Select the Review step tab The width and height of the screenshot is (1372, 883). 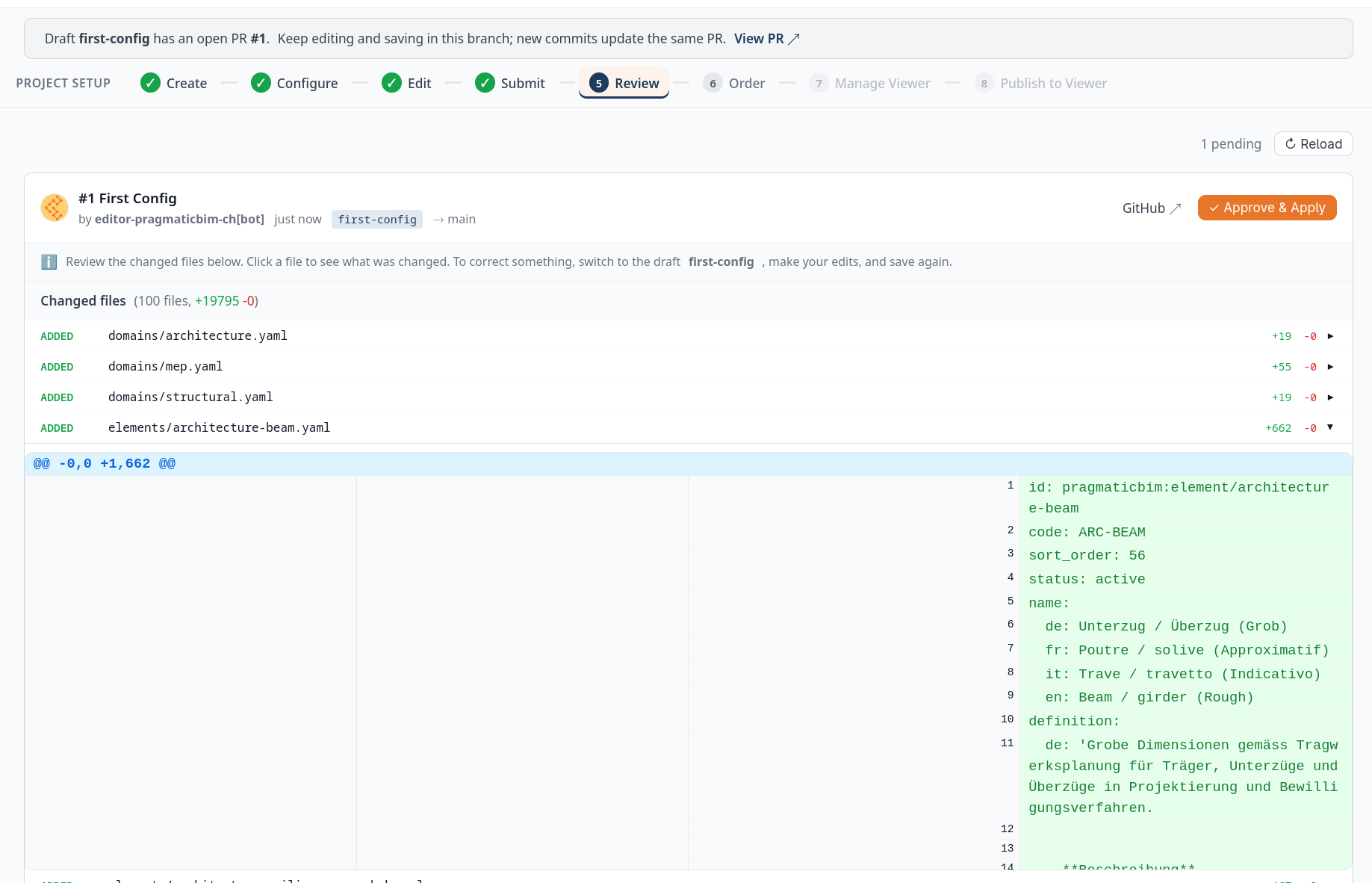point(624,83)
